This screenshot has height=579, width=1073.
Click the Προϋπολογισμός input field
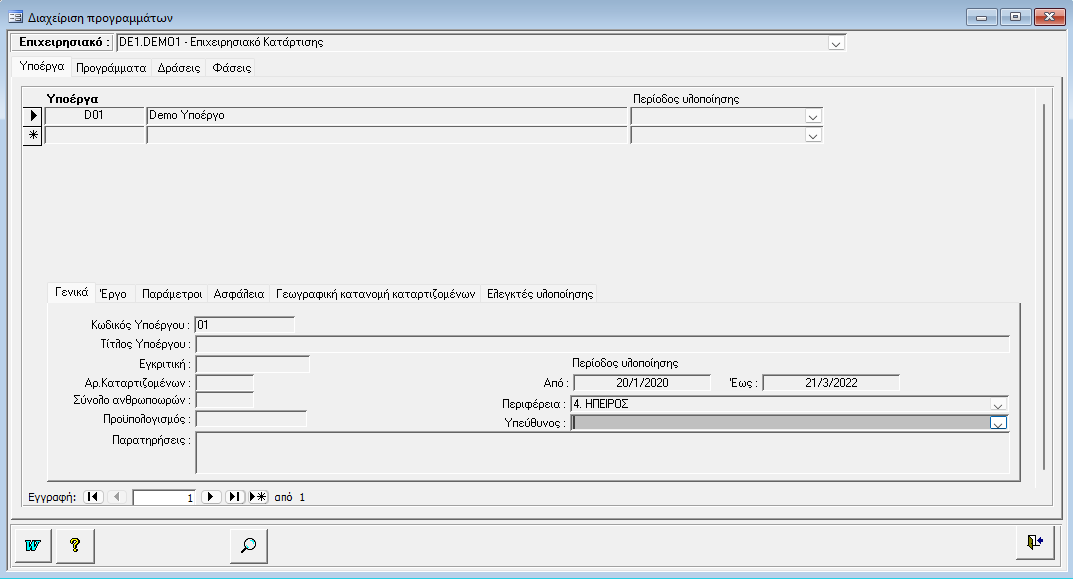pos(250,419)
